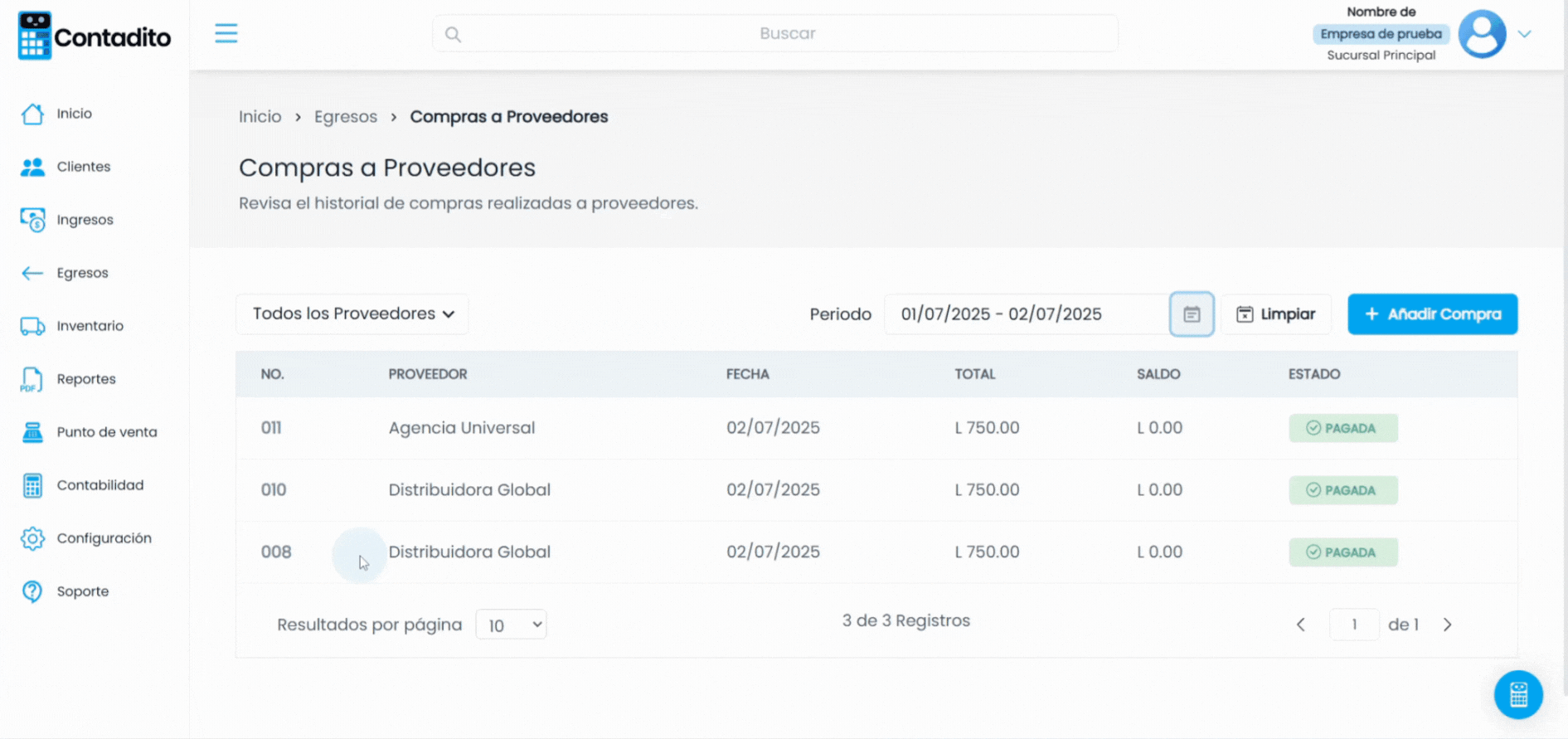Click the period date range field
1568x739 pixels.
(1027, 314)
